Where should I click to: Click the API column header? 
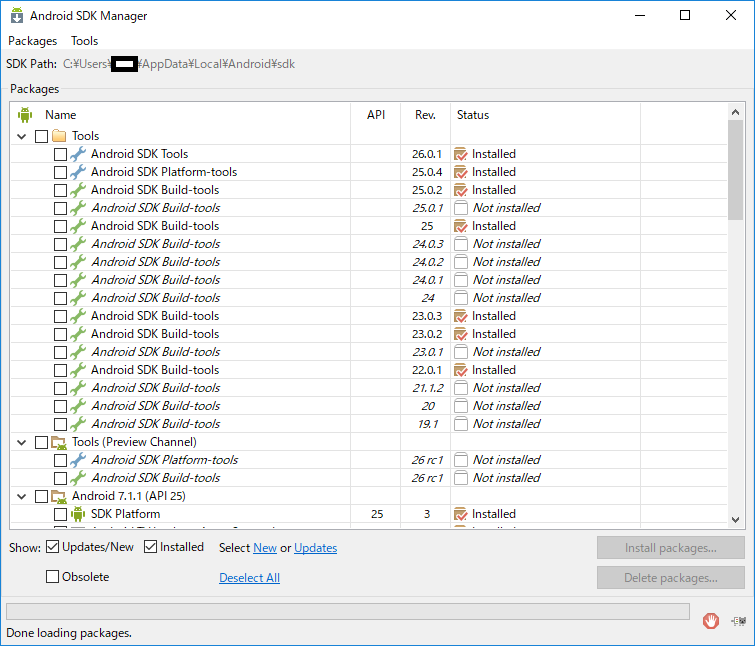(376, 115)
